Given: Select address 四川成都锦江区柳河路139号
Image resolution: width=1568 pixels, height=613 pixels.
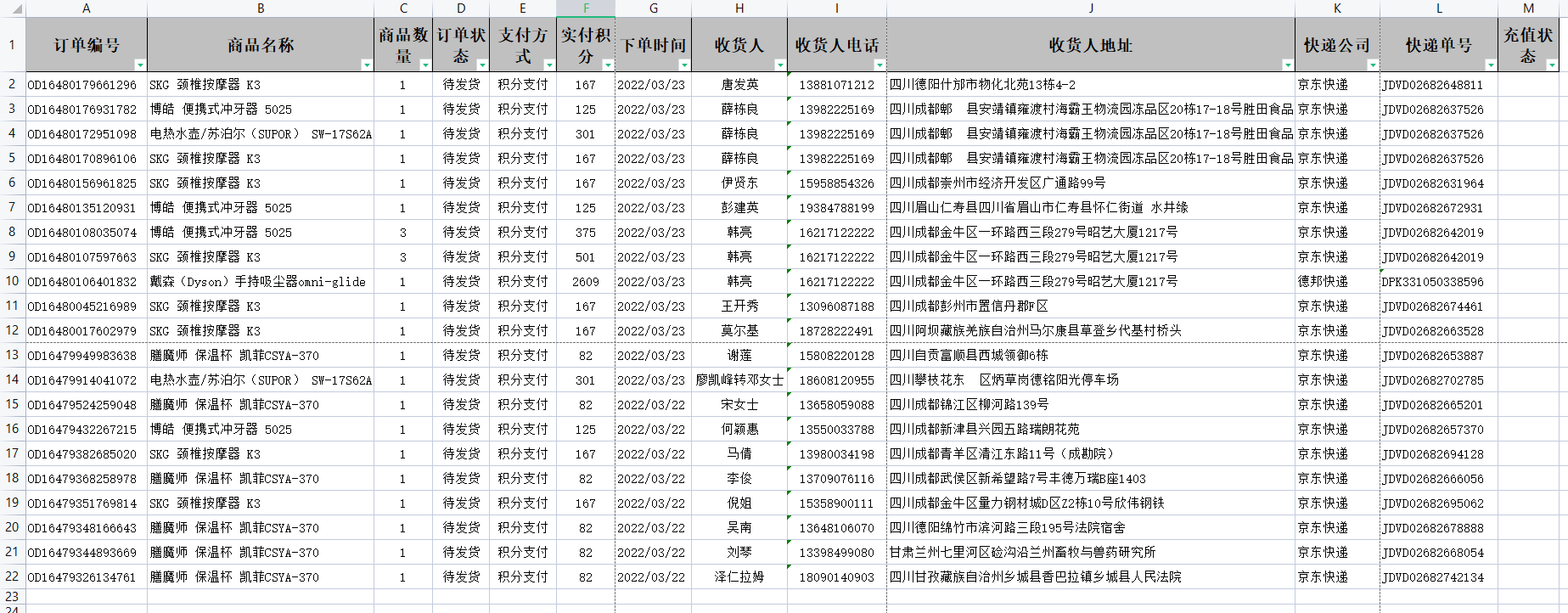Looking at the screenshot, I should 1091,405.
